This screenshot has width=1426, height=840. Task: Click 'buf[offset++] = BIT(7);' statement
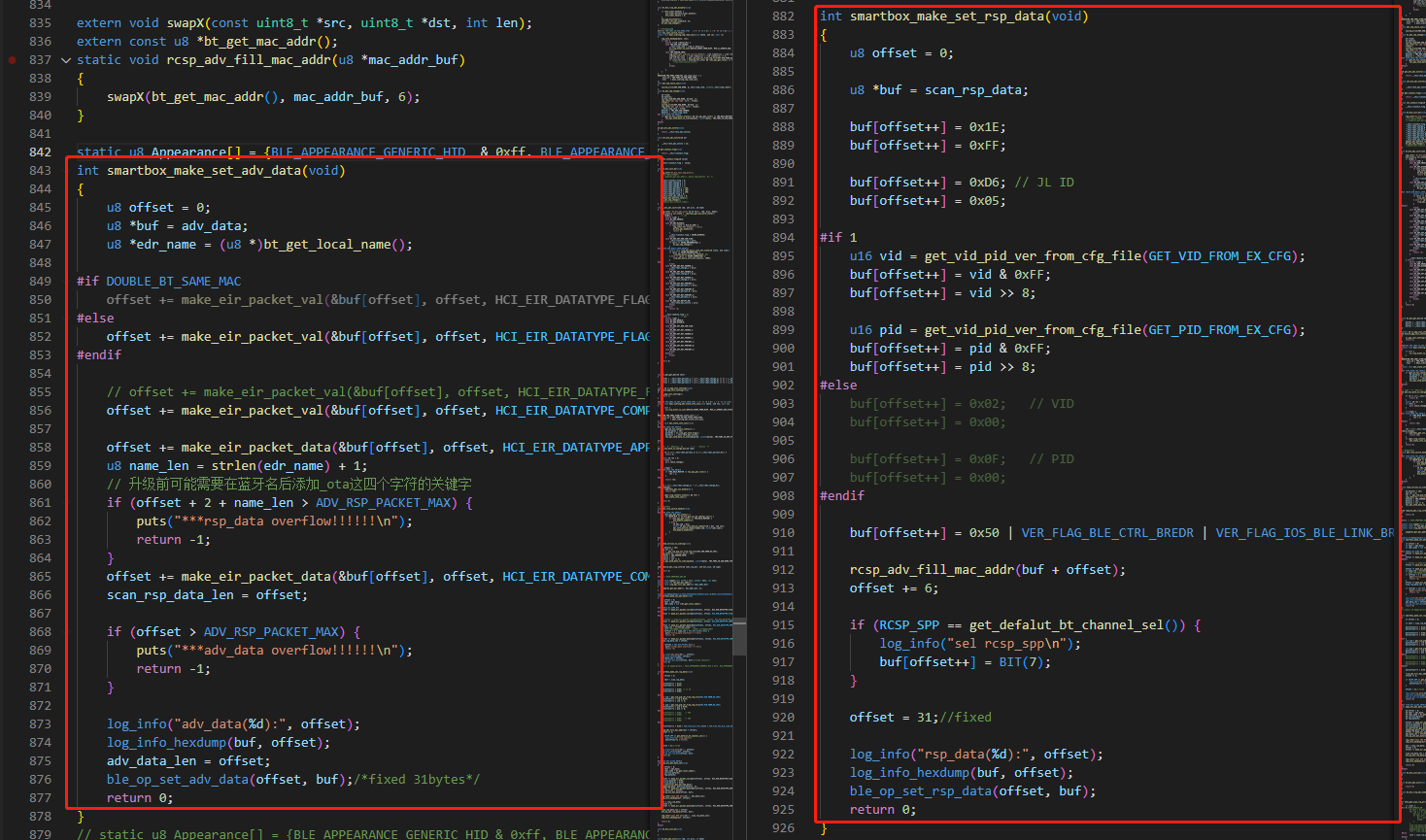[965, 662]
